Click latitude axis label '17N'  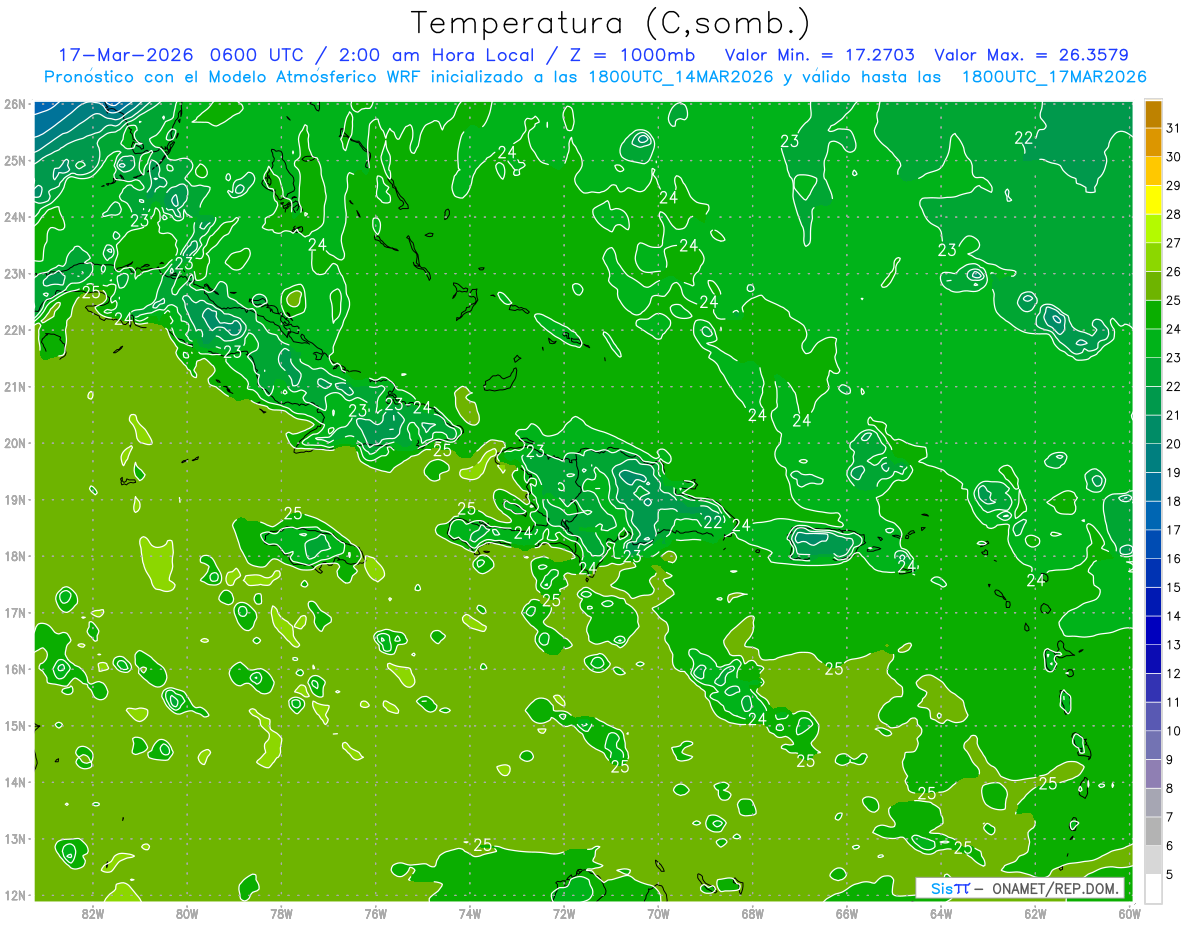pyautogui.click(x=14, y=612)
